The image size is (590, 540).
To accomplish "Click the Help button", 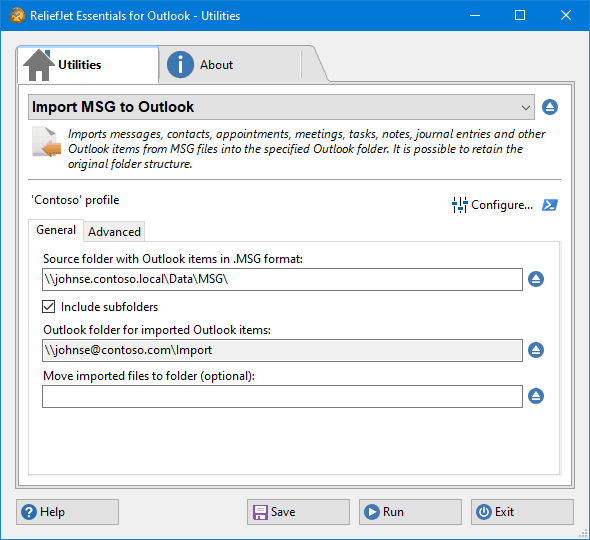I will 67,512.
